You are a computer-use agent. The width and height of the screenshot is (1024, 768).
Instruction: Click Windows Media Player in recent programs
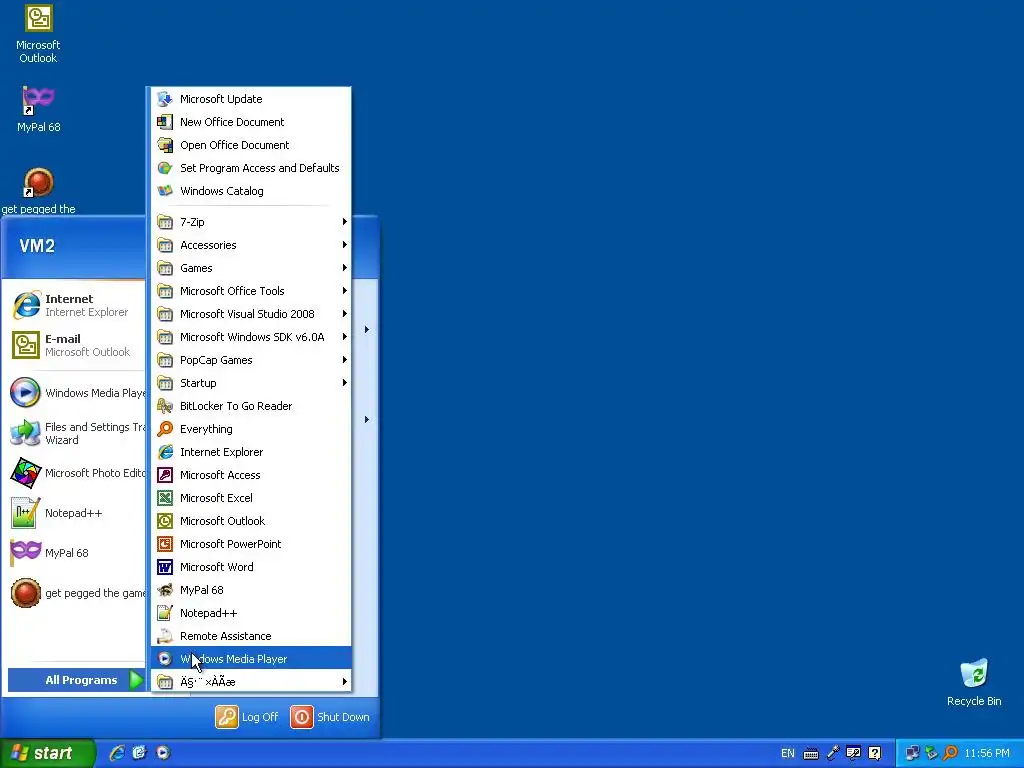tap(76, 392)
